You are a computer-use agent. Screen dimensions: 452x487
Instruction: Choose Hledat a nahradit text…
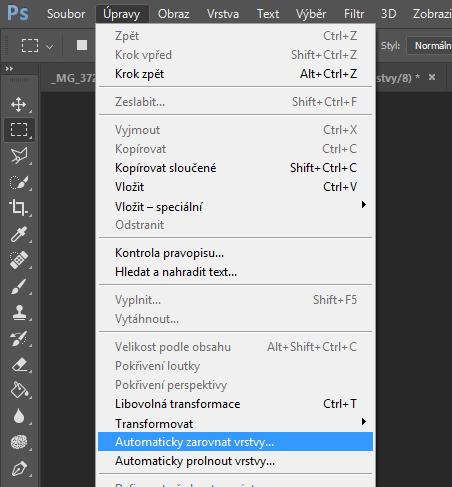coord(235,272)
